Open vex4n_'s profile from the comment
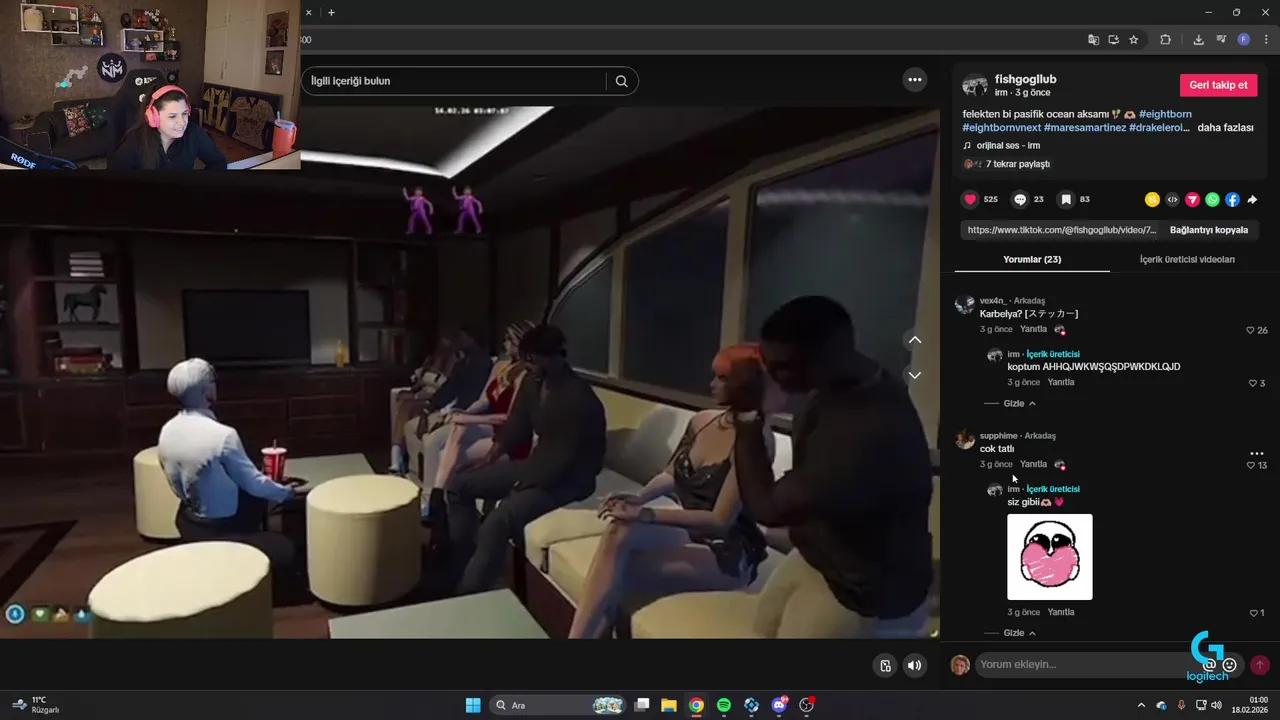The width and height of the screenshot is (1280, 720). click(992, 301)
